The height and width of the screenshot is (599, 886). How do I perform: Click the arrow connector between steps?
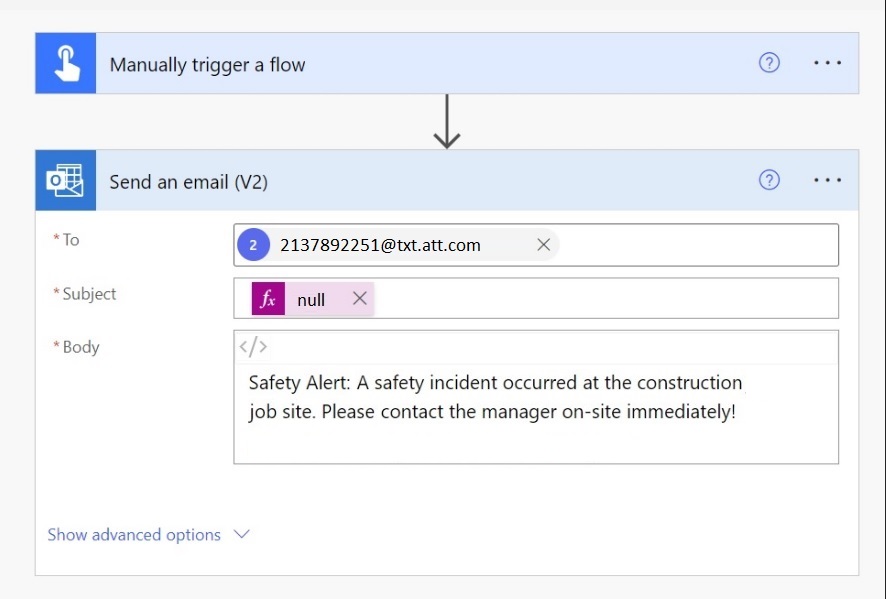click(x=447, y=121)
